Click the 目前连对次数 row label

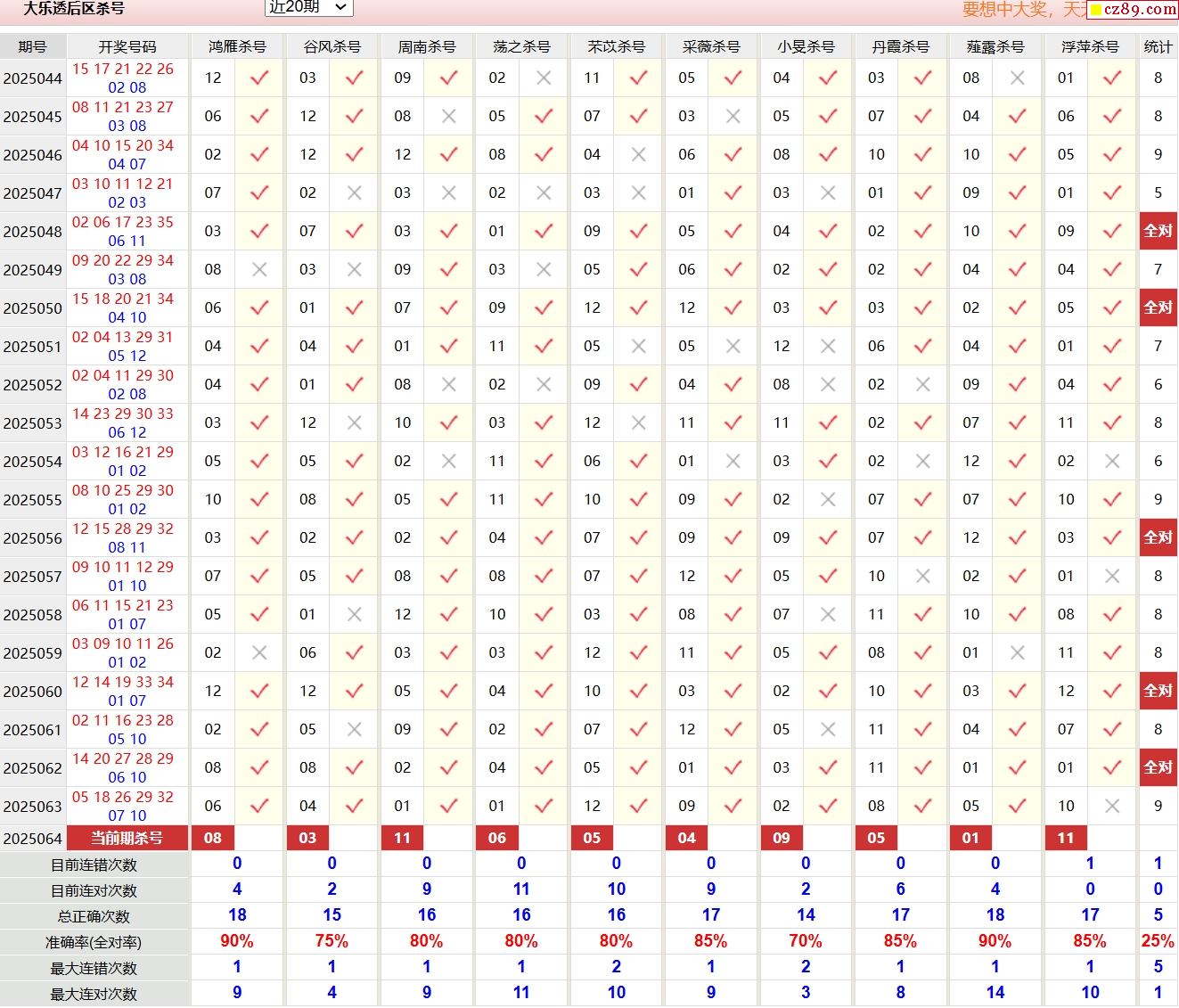pyautogui.click(x=94, y=891)
